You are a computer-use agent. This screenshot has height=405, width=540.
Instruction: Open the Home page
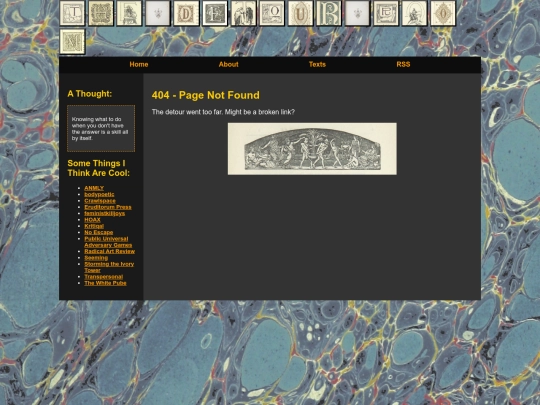tap(139, 64)
